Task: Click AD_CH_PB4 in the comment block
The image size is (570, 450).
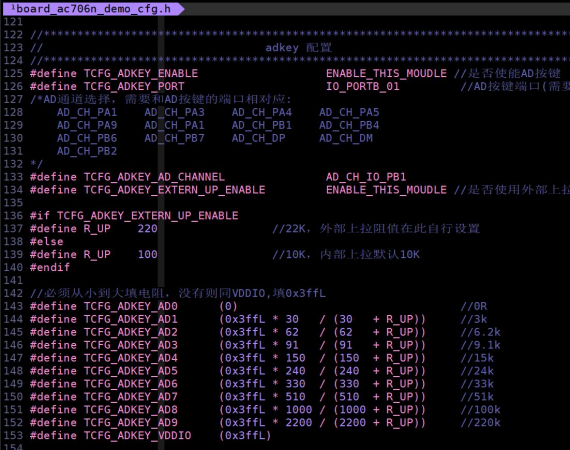Action: pos(349,125)
